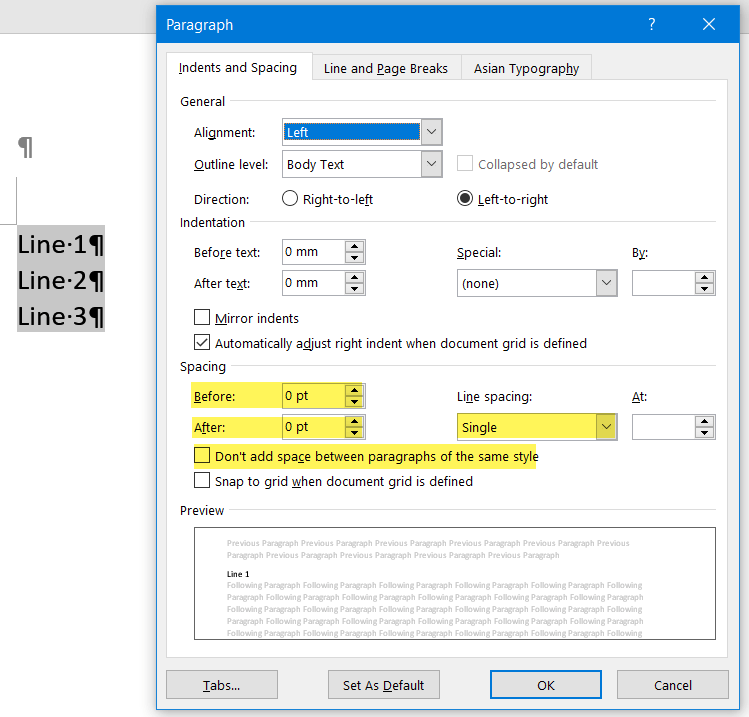Image resolution: width=749 pixels, height=717 pixels.
Task: Click the Before text indentation field
Action: coord(314,252)
